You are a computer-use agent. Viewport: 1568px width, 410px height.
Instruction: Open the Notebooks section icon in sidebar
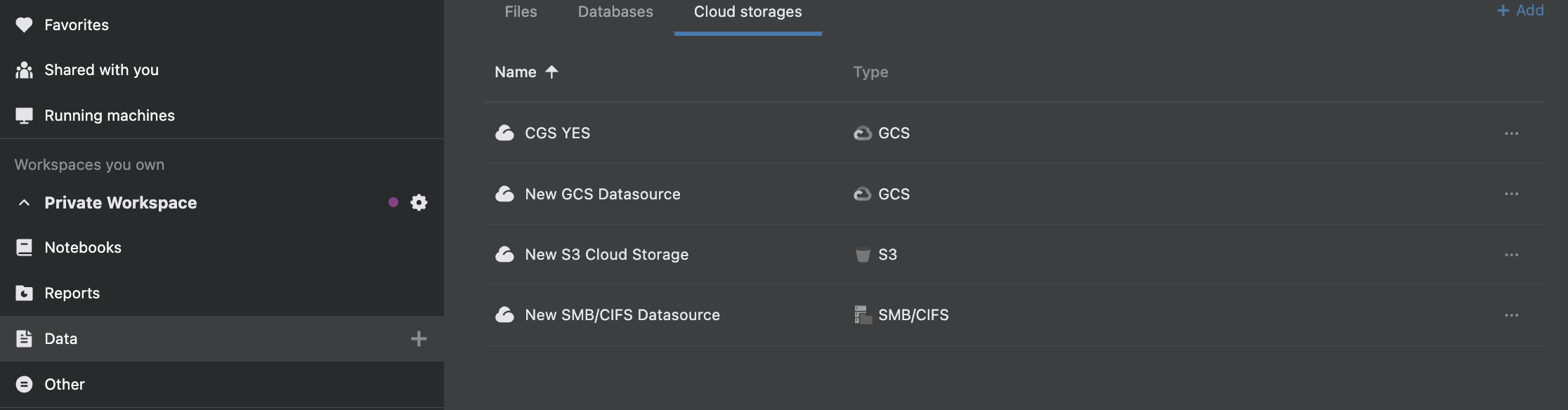pyautogui.click(x=25, y=247)
